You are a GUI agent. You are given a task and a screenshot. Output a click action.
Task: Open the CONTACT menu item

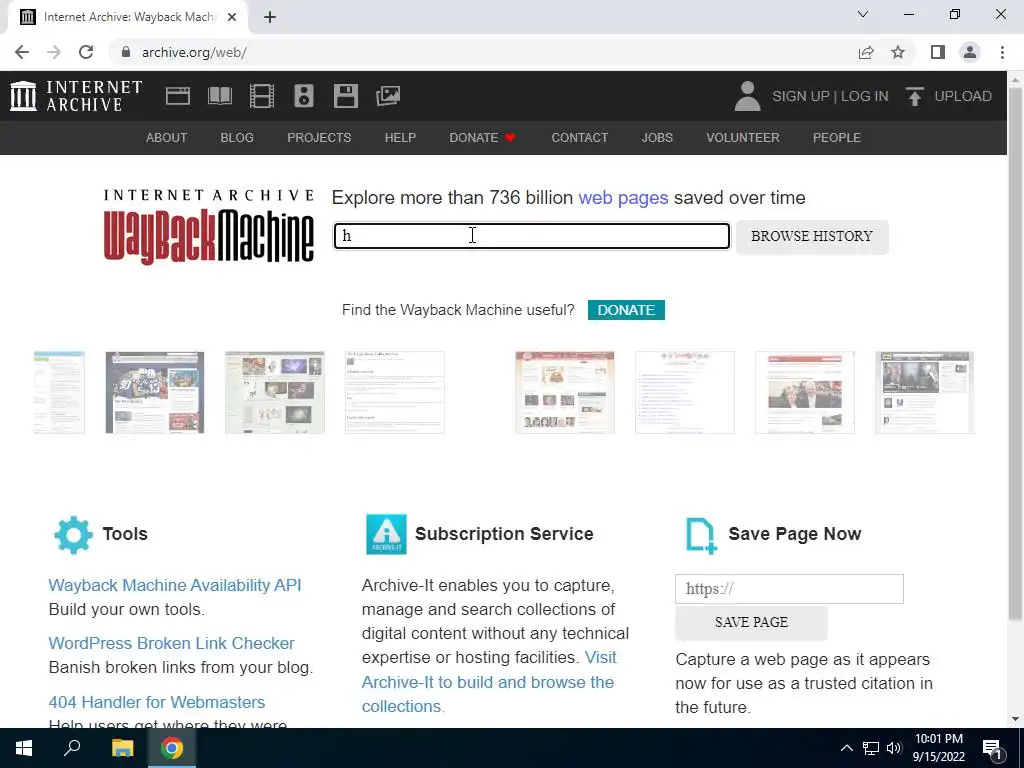point(579,138)
